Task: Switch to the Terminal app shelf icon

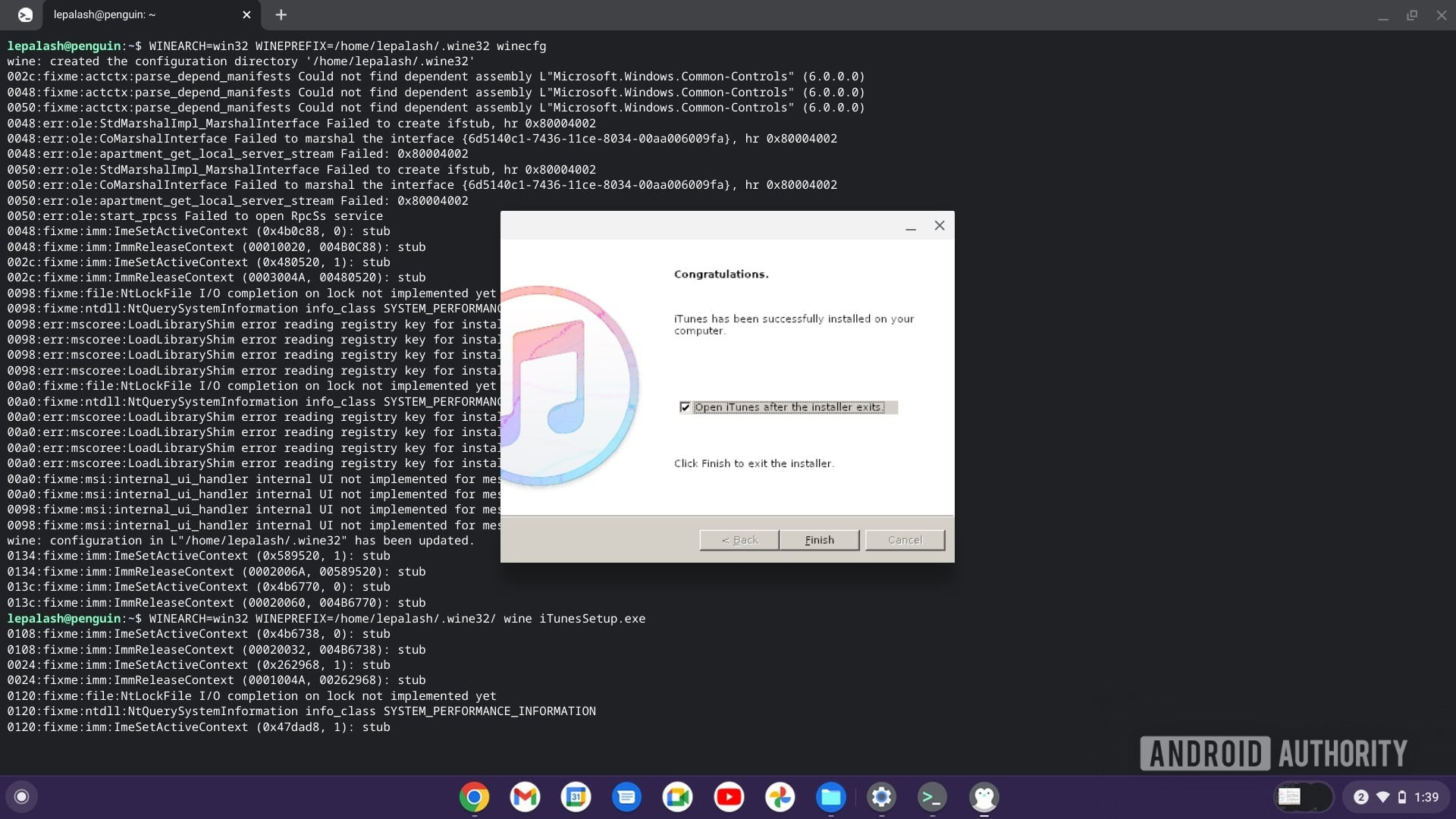Action: pyautogui.click(x=932, y=797)
